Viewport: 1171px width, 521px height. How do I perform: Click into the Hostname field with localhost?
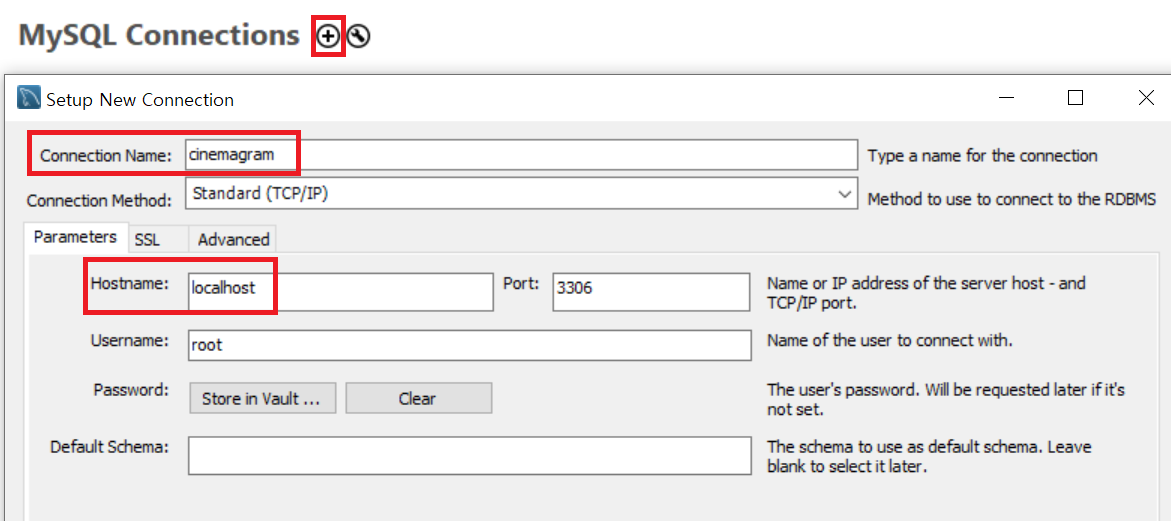coord(341,291)
